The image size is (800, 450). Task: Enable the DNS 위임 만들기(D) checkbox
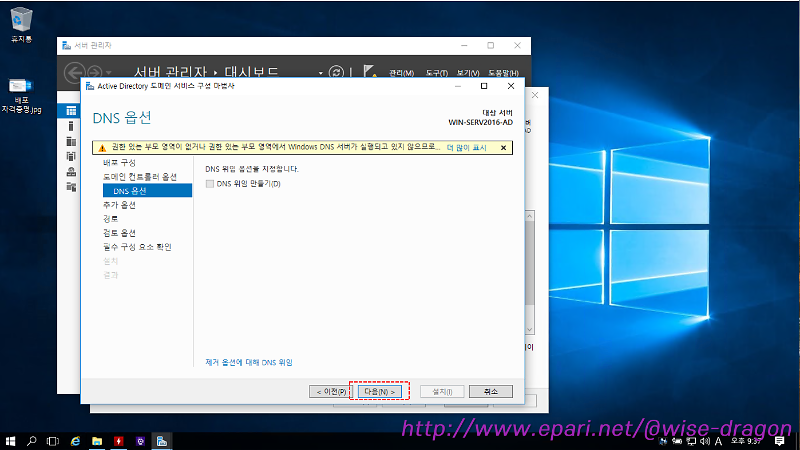point(210,184)
